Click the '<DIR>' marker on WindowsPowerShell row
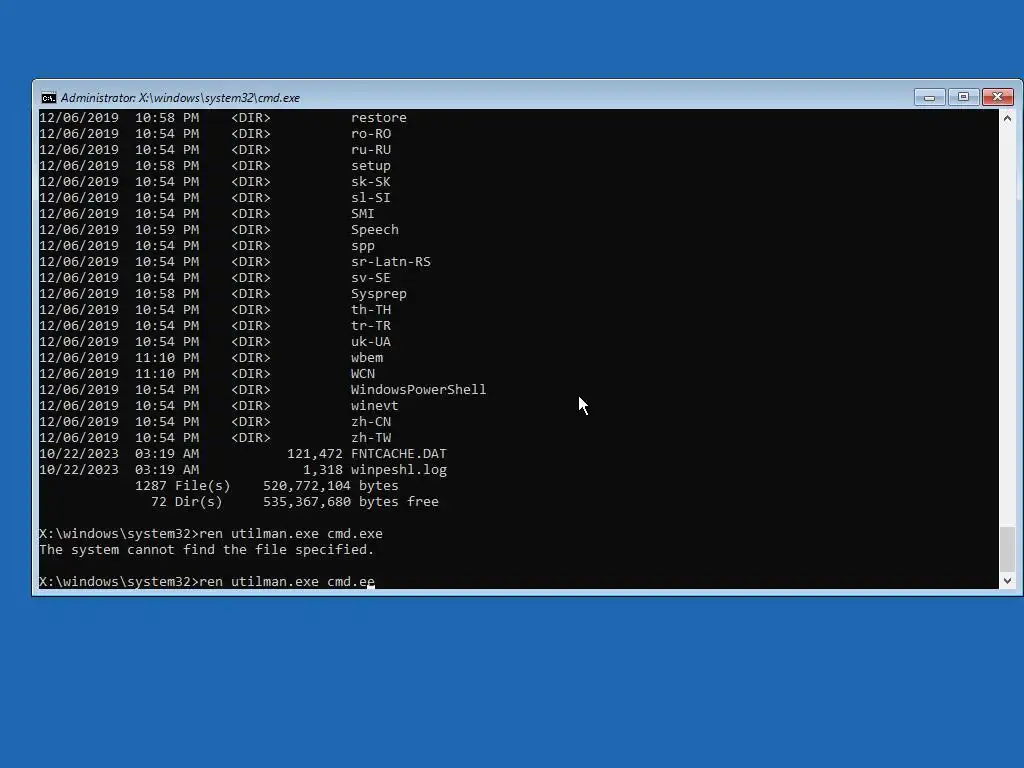 251,389
